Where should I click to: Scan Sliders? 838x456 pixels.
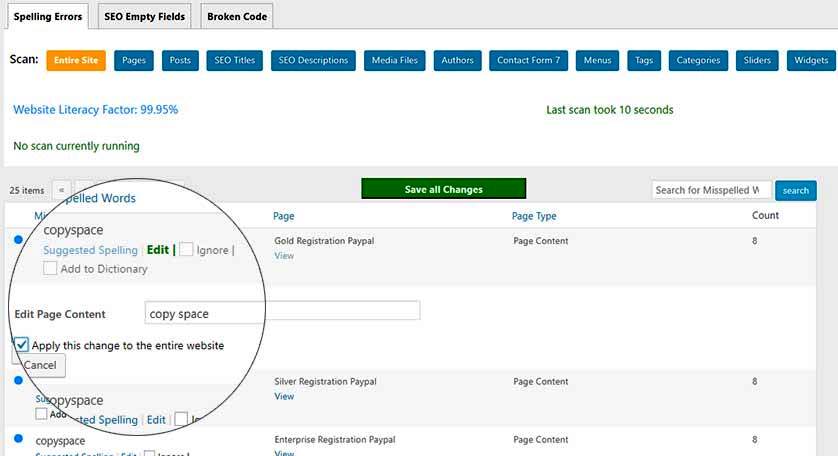(757, 60)
